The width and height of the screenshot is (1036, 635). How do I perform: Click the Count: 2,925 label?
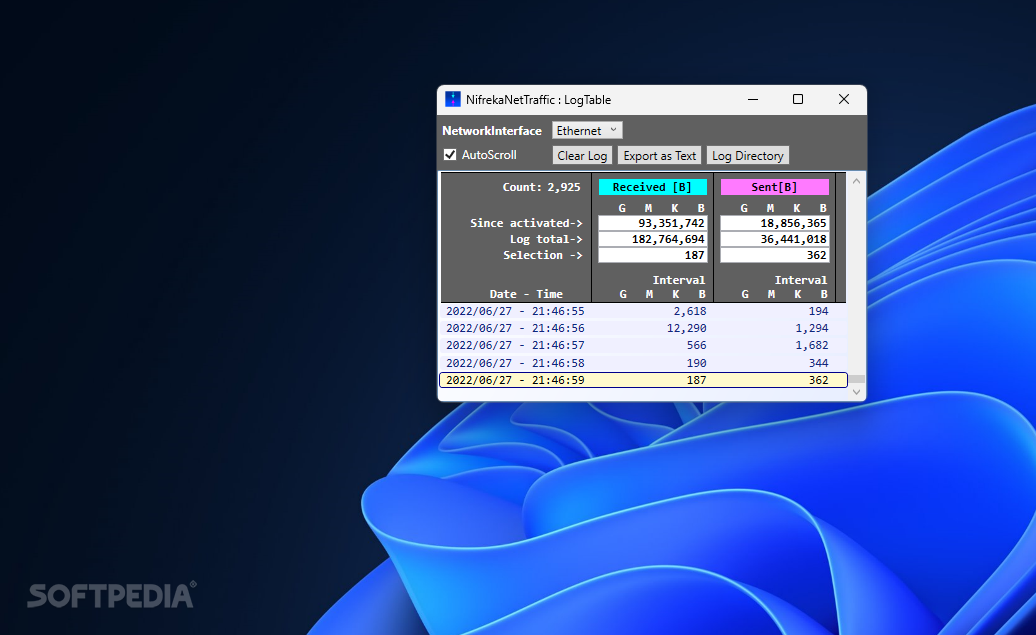point(541,187)
